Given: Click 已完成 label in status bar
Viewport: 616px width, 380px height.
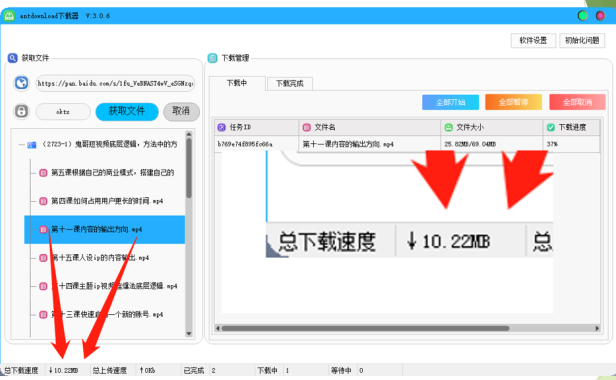Looking at the screenshot, I should click(x=194, y=371).
